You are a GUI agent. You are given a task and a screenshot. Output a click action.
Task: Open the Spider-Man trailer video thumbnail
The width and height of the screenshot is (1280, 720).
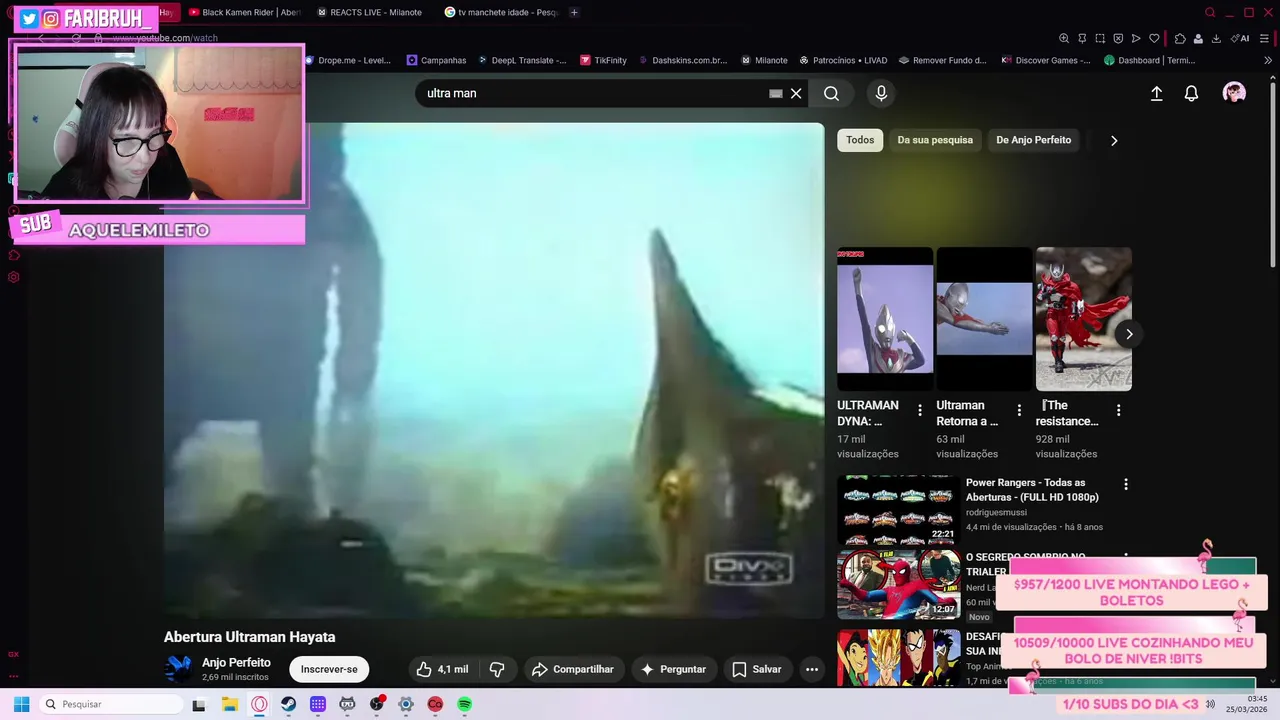[x=898, y=585]
